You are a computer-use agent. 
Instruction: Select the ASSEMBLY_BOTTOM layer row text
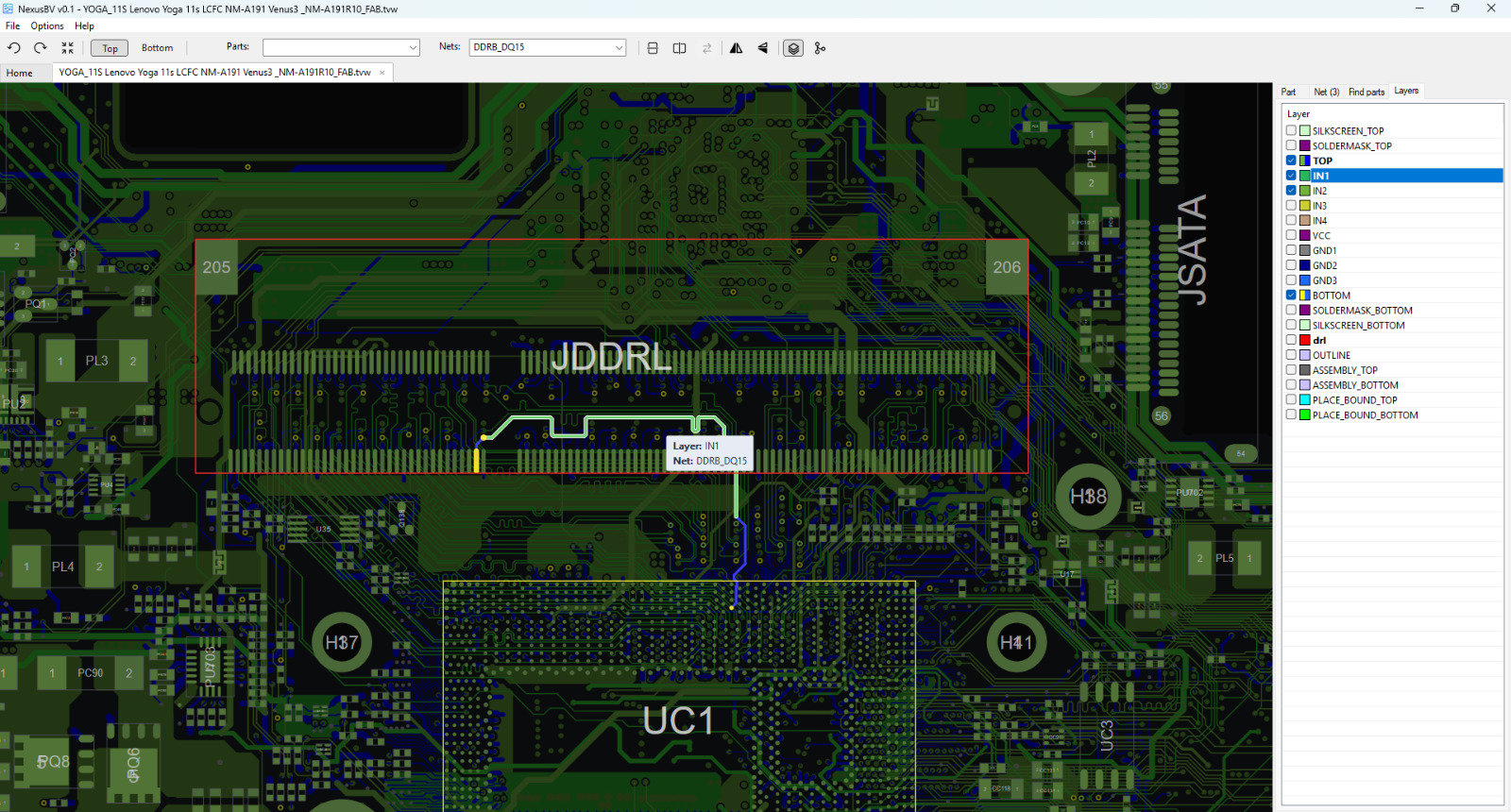pos(1355,385)
